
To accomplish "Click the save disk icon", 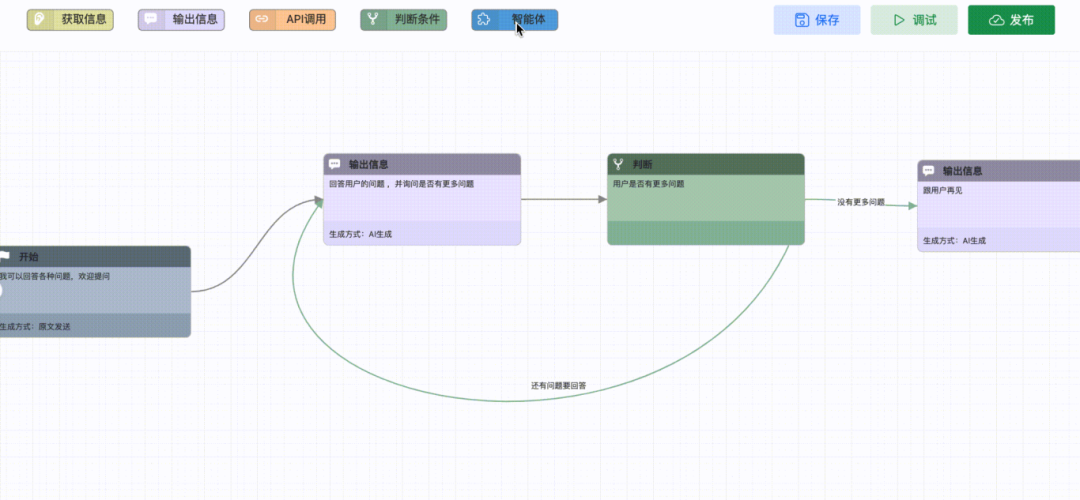I will click(x=801, y=20).
